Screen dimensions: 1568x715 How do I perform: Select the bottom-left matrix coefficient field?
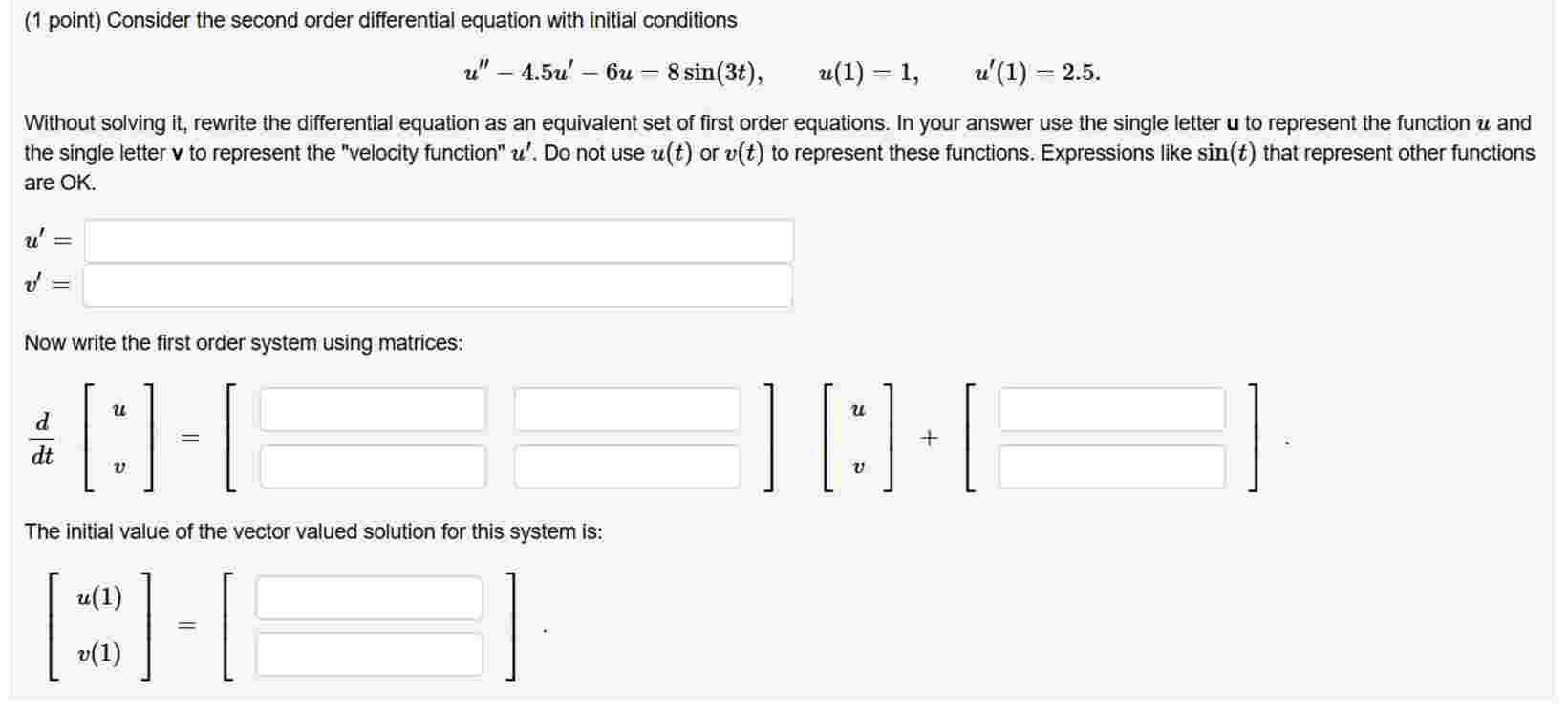pyautogui.click(x=371, y=468)
